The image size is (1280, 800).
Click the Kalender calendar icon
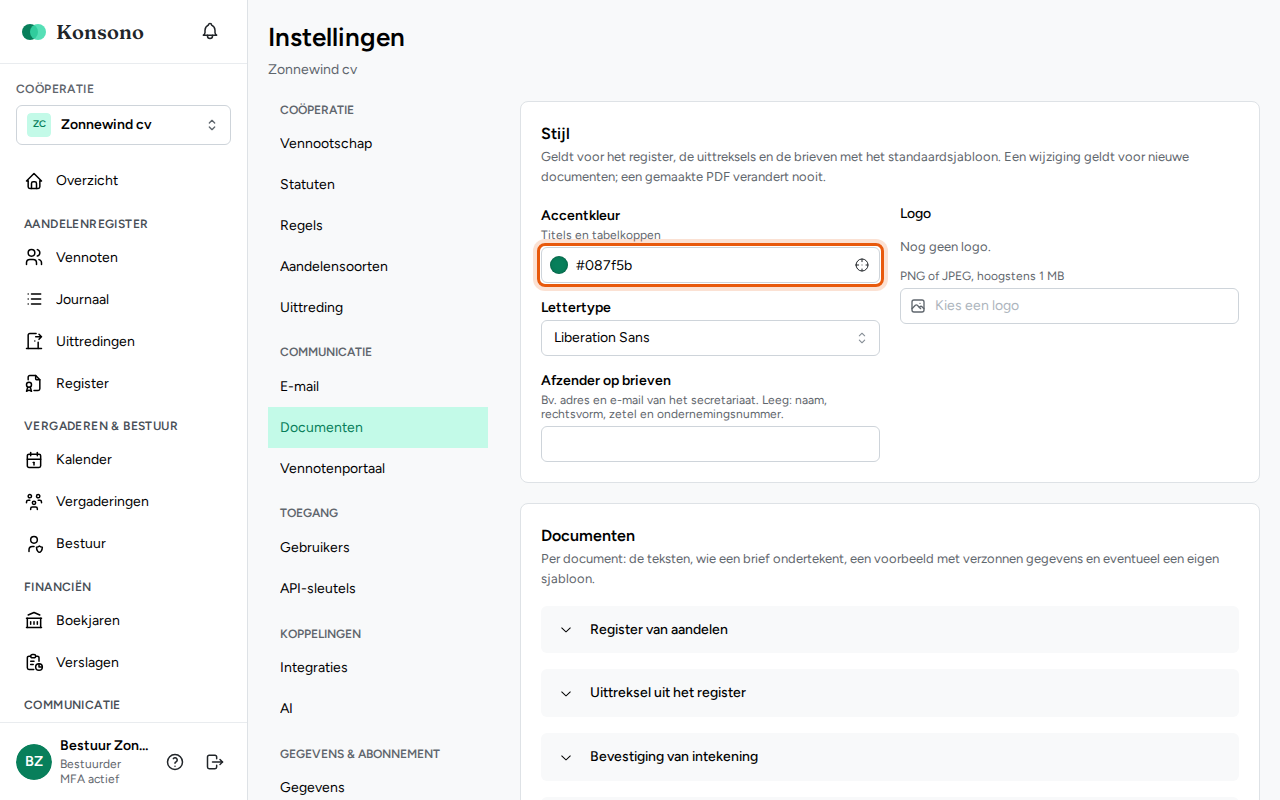coord(34,460)
